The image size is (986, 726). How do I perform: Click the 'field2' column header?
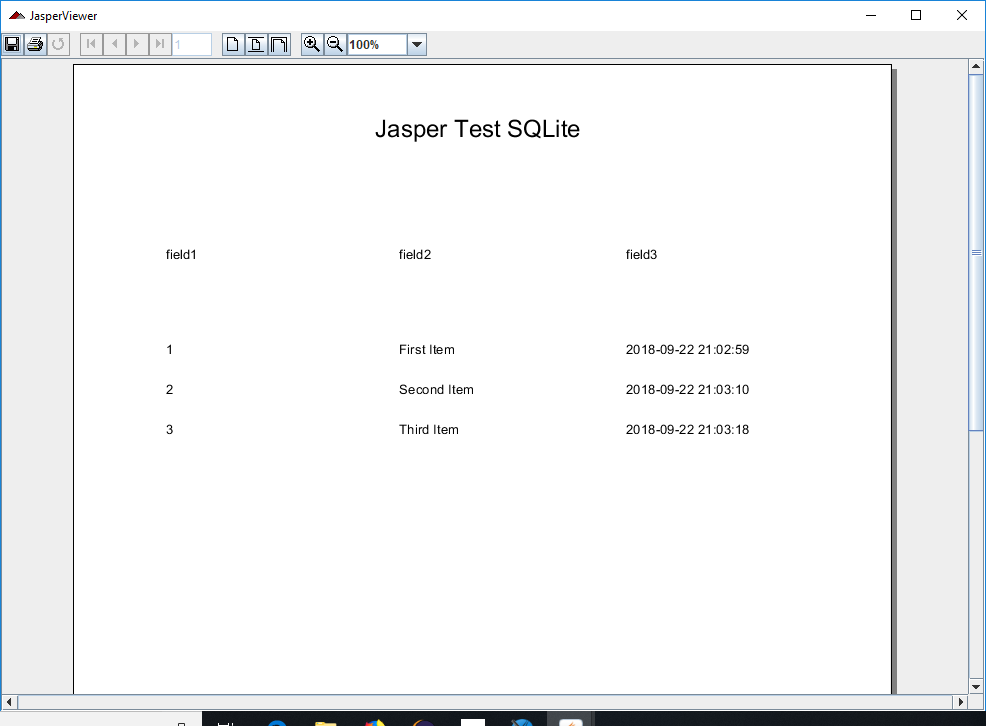tap(415, 255)
